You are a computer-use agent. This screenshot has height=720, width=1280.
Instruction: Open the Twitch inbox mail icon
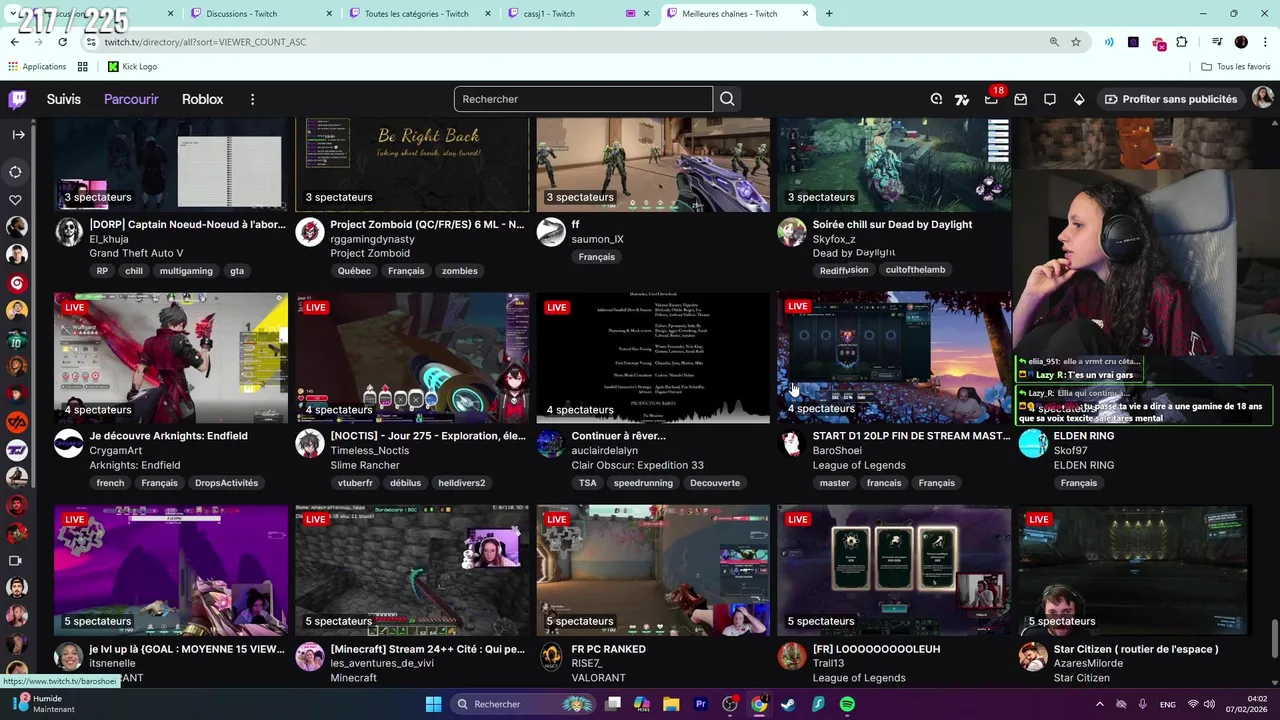1021,99
